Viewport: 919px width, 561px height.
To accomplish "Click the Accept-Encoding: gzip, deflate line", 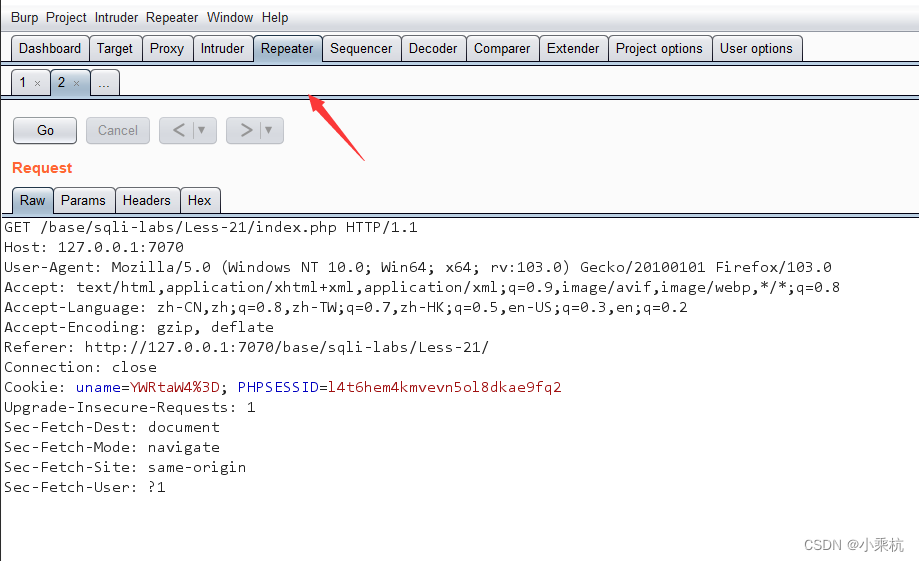I will tap(139, 327).
